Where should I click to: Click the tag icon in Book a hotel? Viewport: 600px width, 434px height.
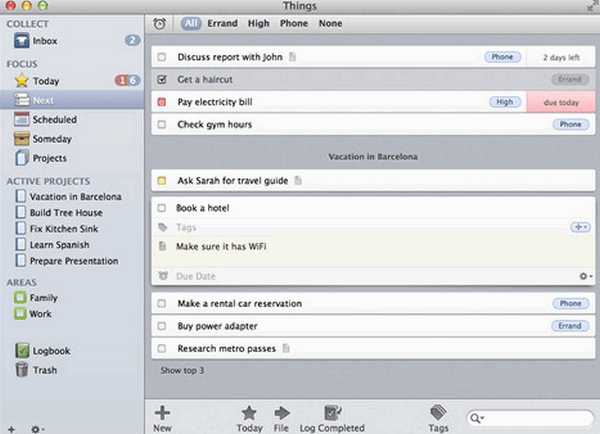(x=163, y=227)
